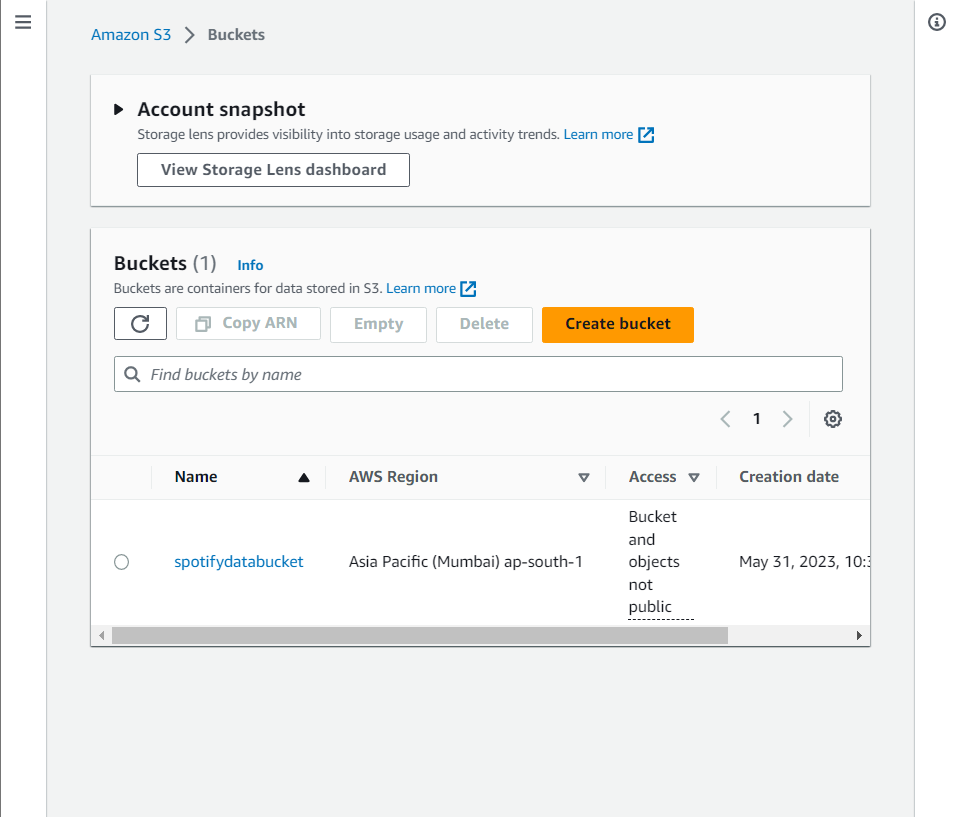This screenshot has height=817, width=957.
Task: Open Learn more about S3 buckets
Action: click(x=423, y=288)
